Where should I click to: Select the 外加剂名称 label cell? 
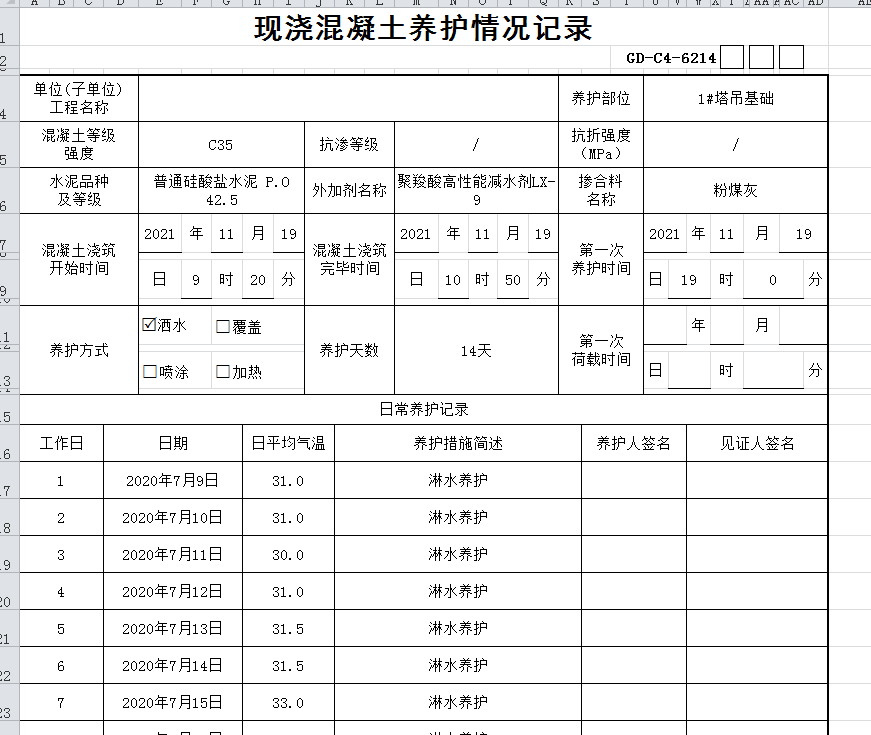349,191
